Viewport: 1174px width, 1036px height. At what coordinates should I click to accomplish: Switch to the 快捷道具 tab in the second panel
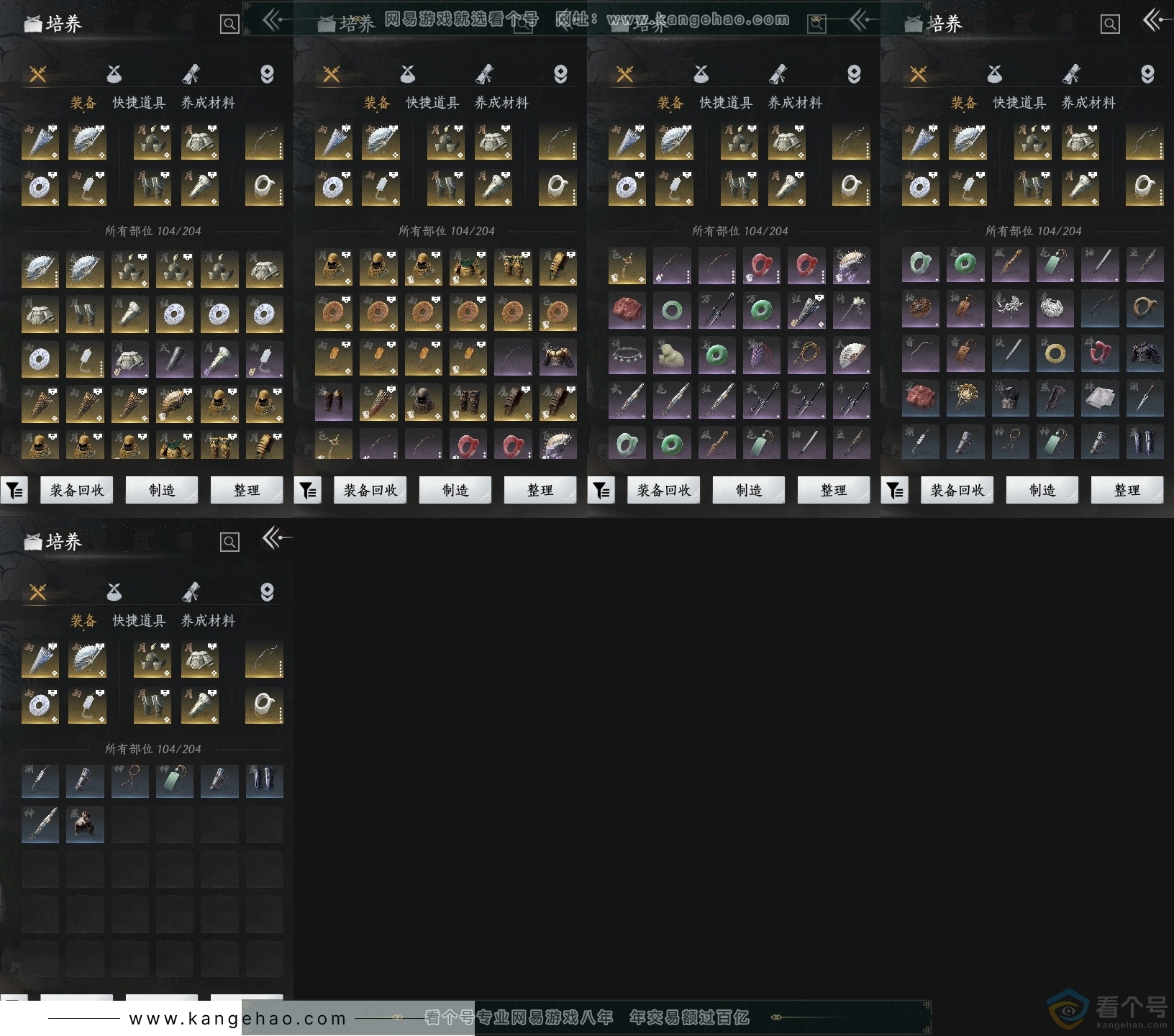(x=433, y=103)
